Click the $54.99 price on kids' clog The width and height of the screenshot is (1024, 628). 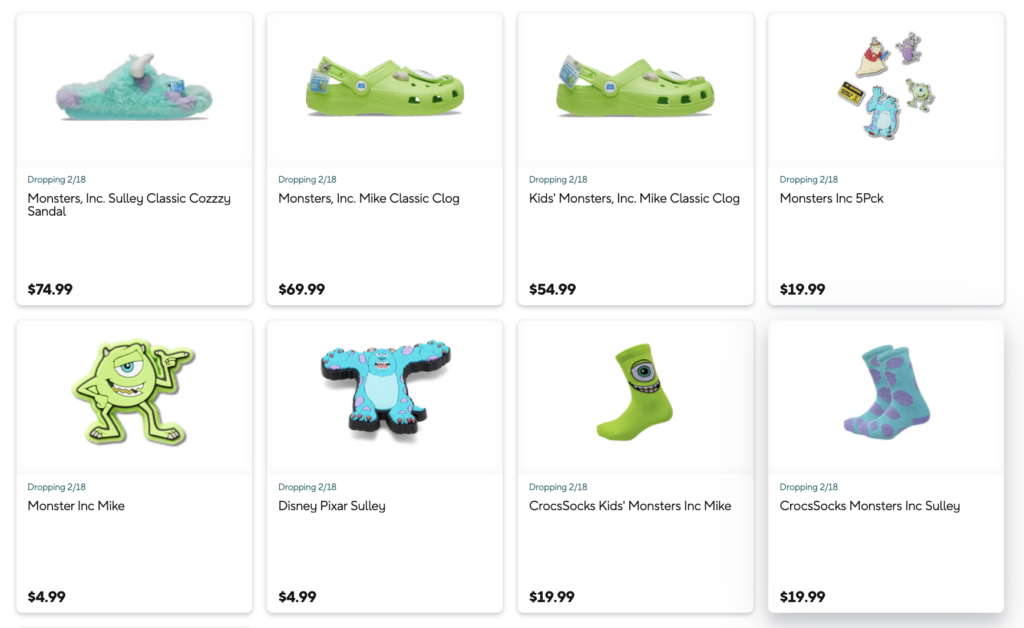(552, 290)
